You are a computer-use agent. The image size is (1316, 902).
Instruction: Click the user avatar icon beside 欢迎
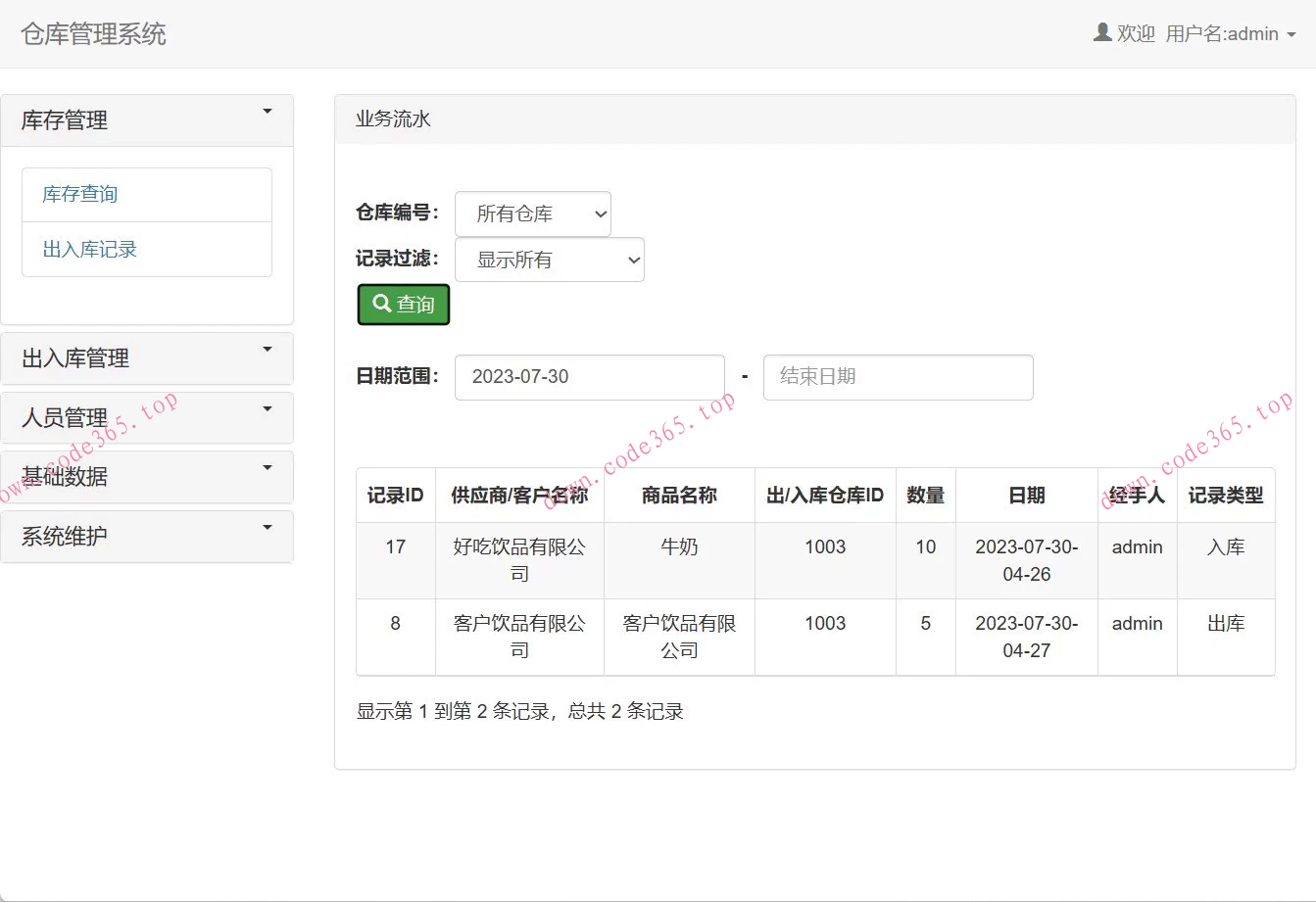1102,33
